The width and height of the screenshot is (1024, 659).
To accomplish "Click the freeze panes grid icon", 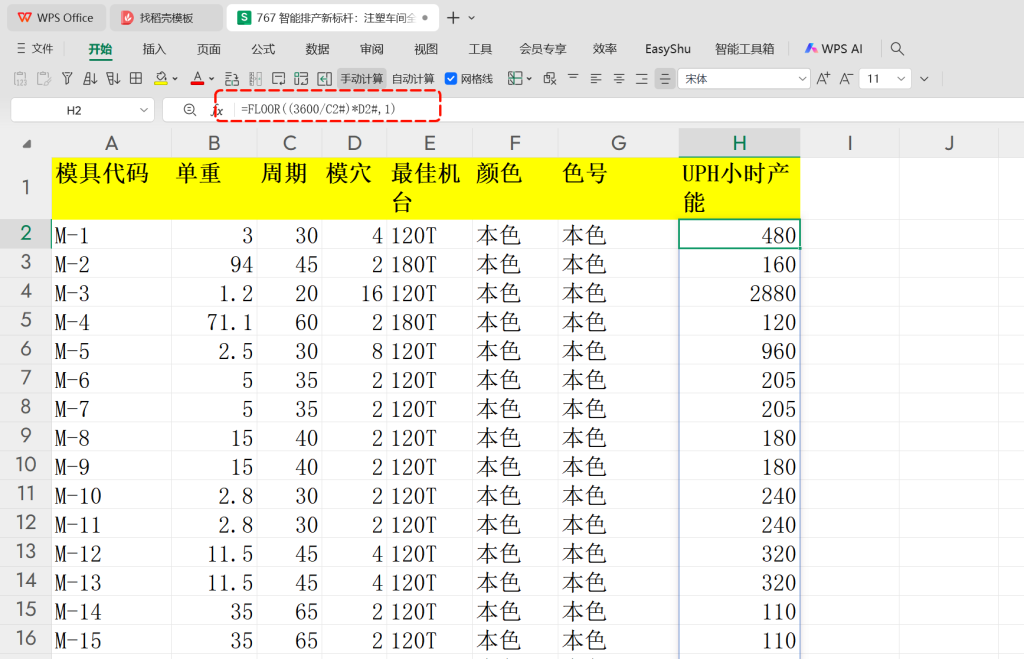I will [515, 79].
